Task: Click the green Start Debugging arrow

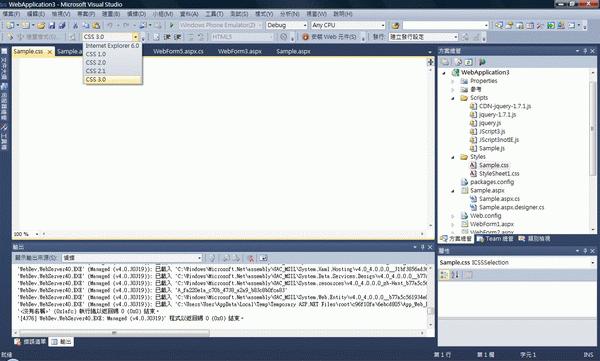Action: 171,25
